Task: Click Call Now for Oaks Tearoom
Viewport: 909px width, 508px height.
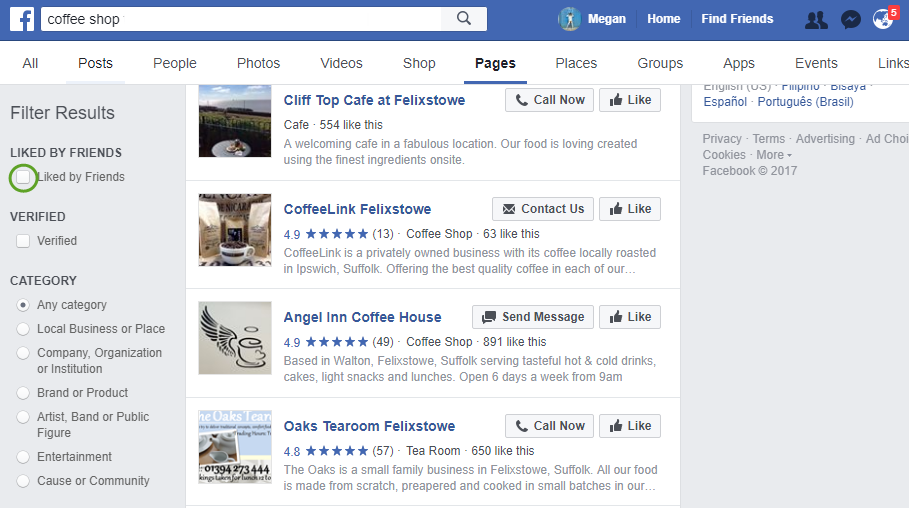Action: tap(549, 426)
